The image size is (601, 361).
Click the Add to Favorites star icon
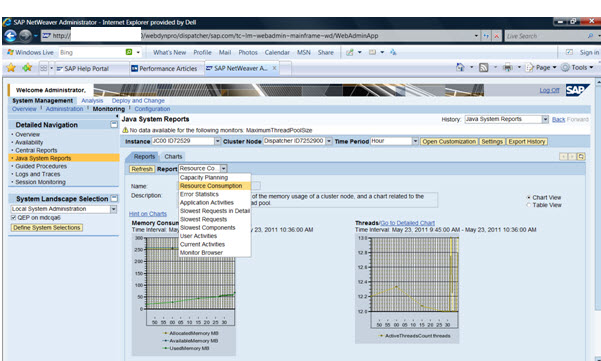(27, 68)
